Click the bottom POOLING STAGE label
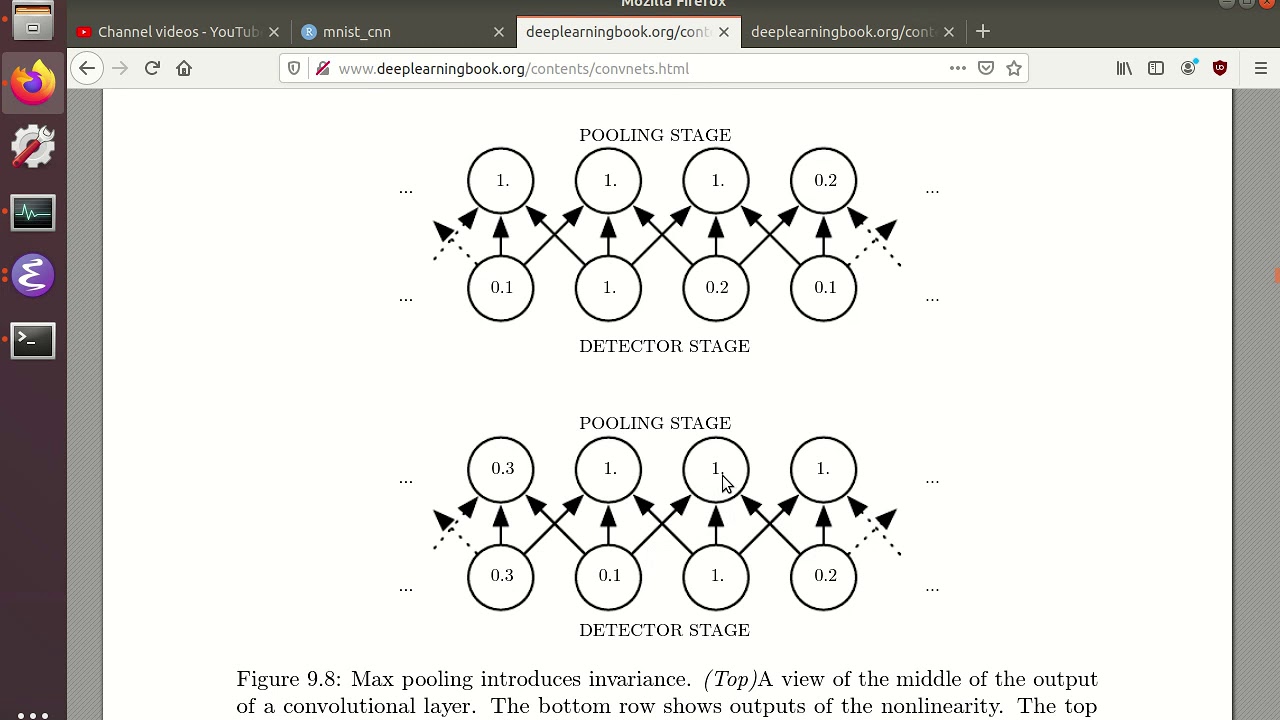The width and height of the screenshot is (1280, 720). 655,423
